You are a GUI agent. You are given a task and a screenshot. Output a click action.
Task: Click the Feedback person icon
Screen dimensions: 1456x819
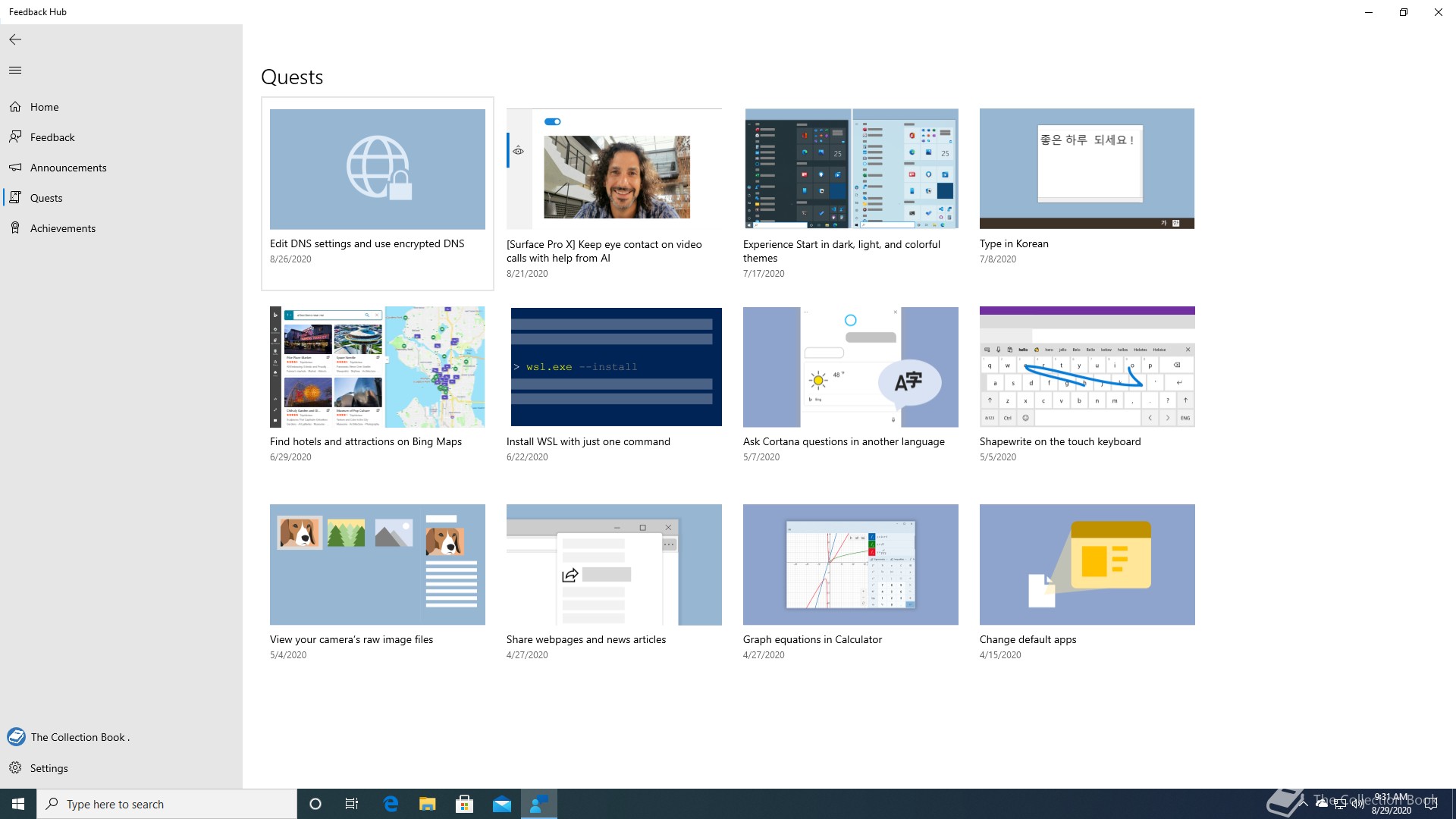coord(15,137)
